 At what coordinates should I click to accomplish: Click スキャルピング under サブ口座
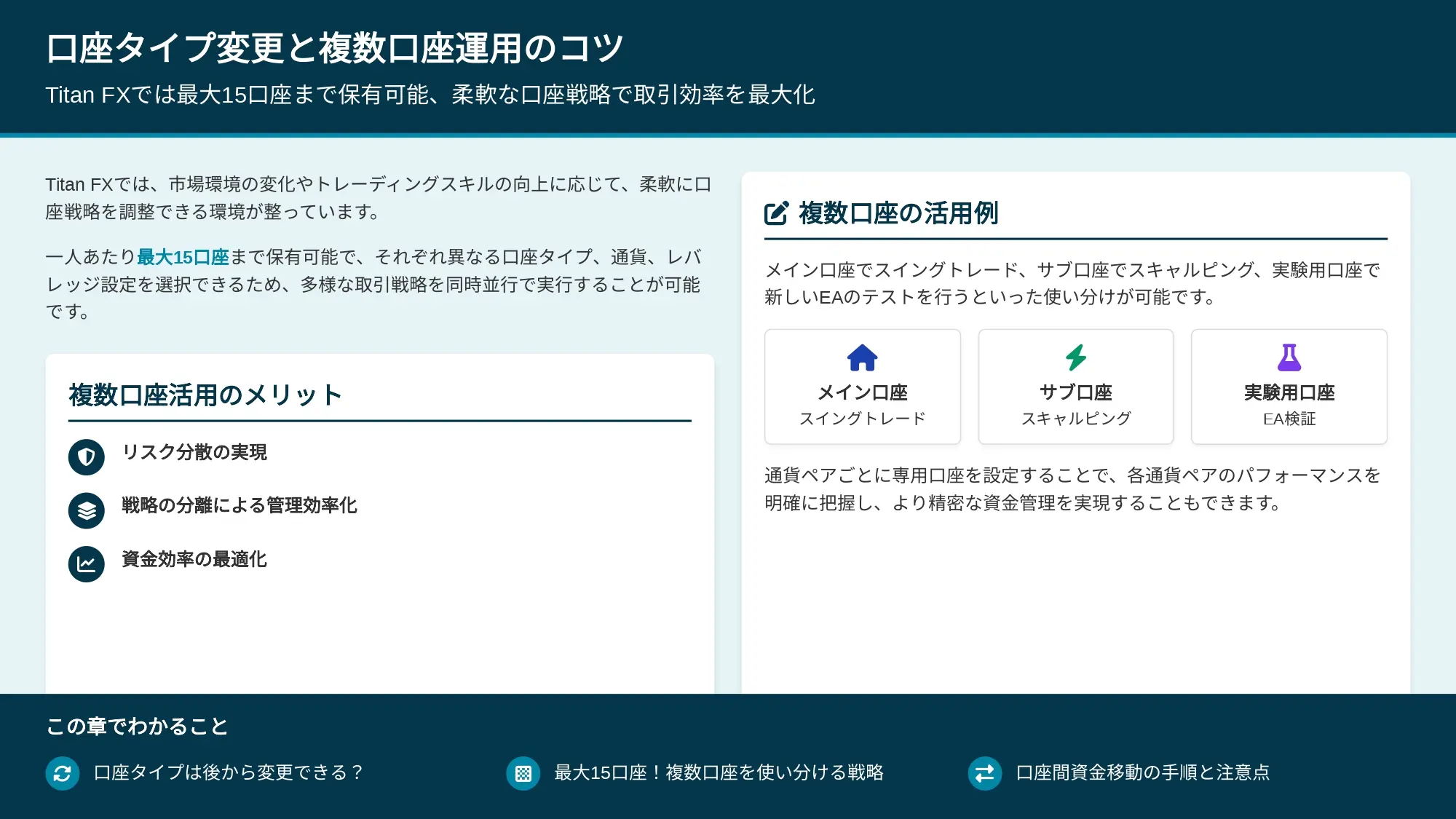point(1076,419)
